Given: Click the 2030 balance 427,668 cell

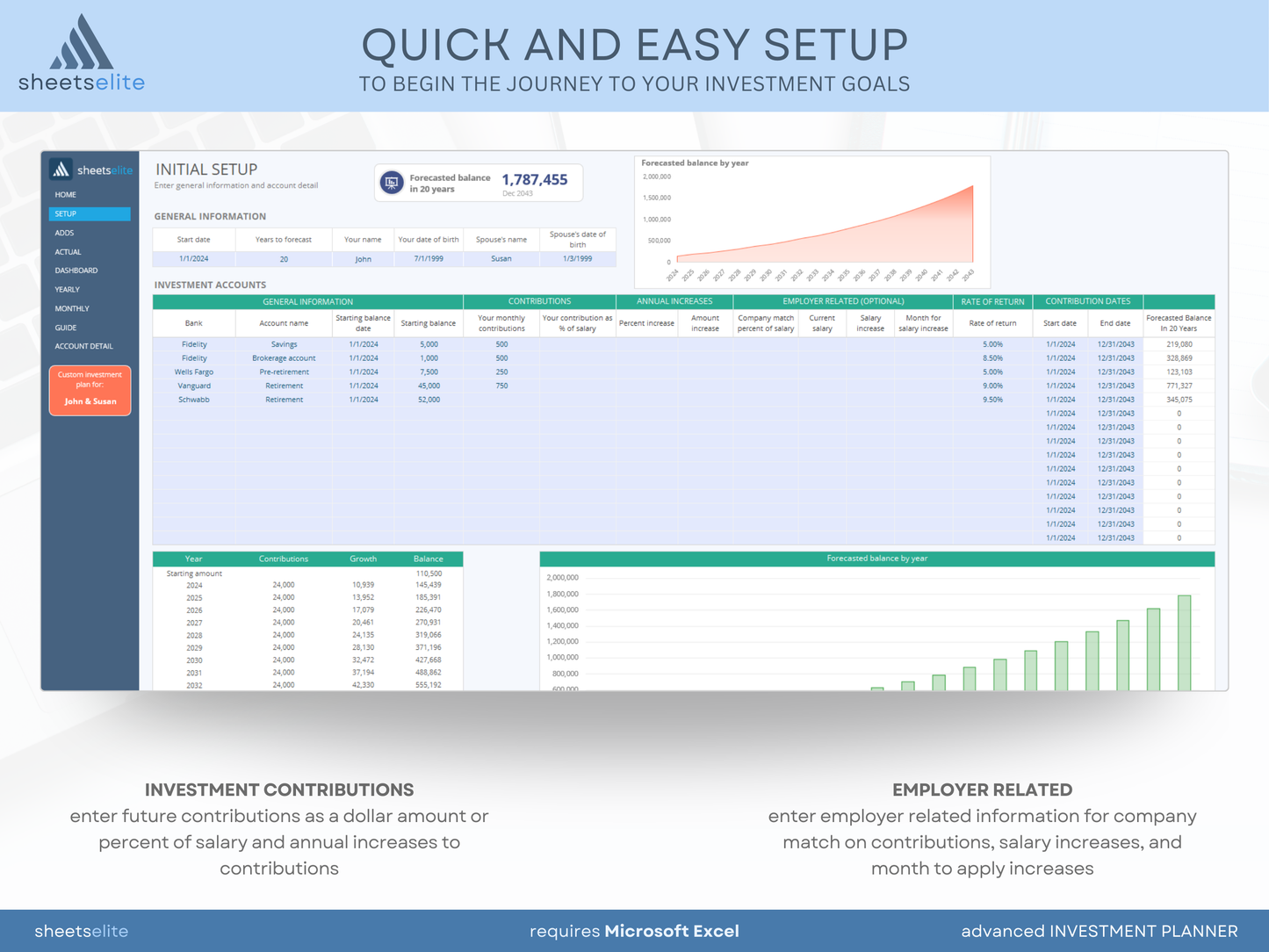Looking at the screenshot, I should point(429,660).
